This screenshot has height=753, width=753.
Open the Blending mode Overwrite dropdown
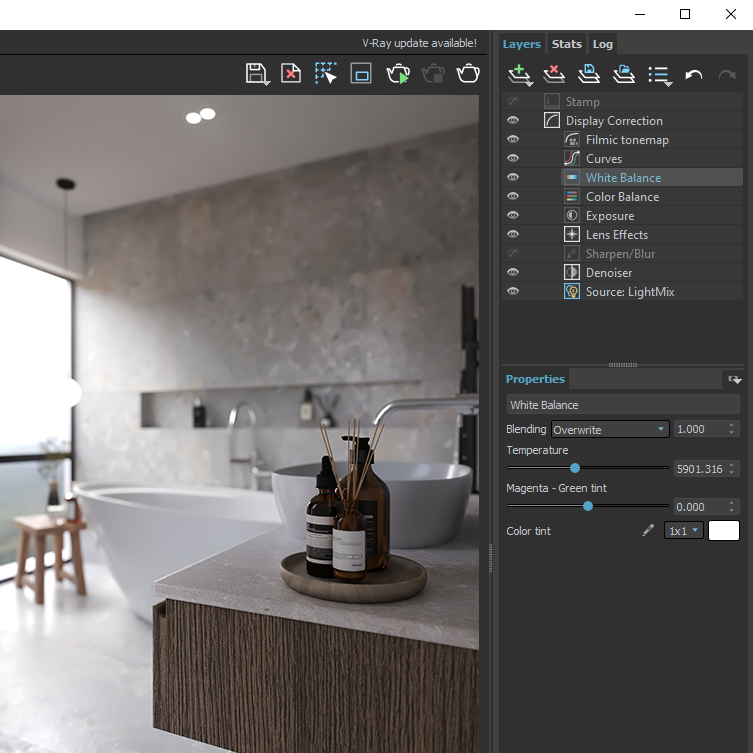tap(610, 429)
